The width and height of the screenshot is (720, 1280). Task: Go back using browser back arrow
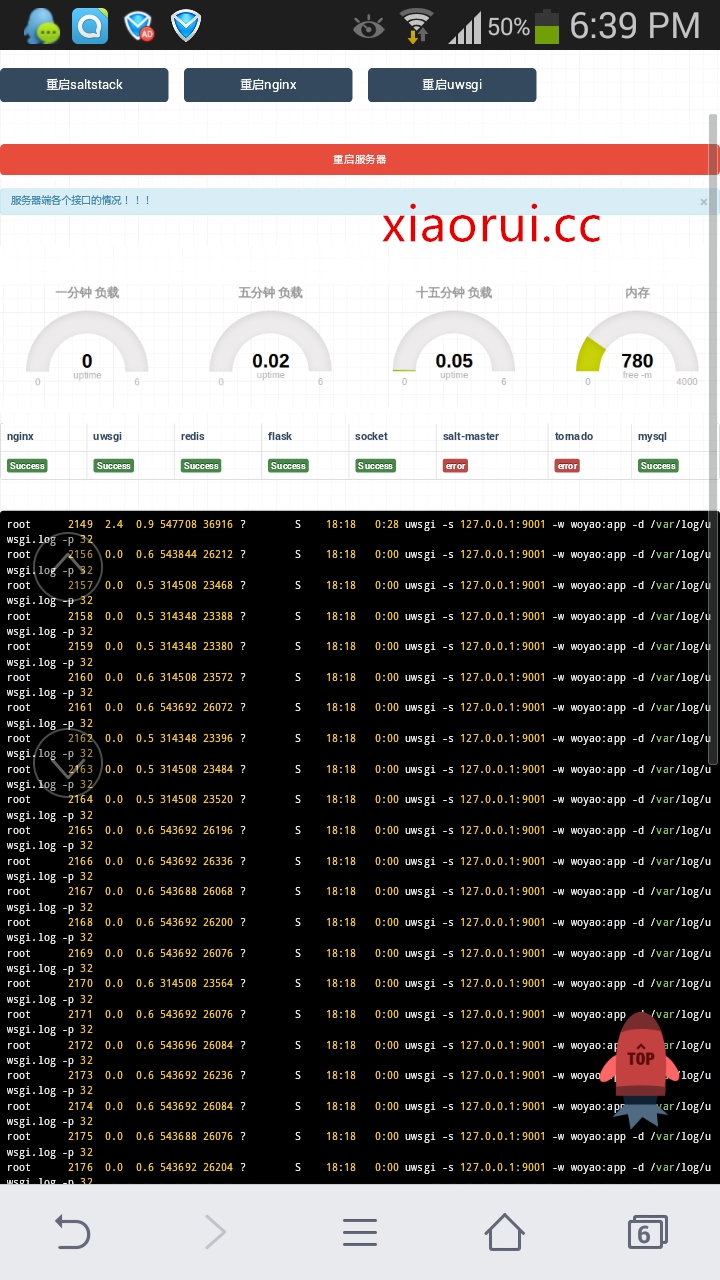coord(72,1233)
